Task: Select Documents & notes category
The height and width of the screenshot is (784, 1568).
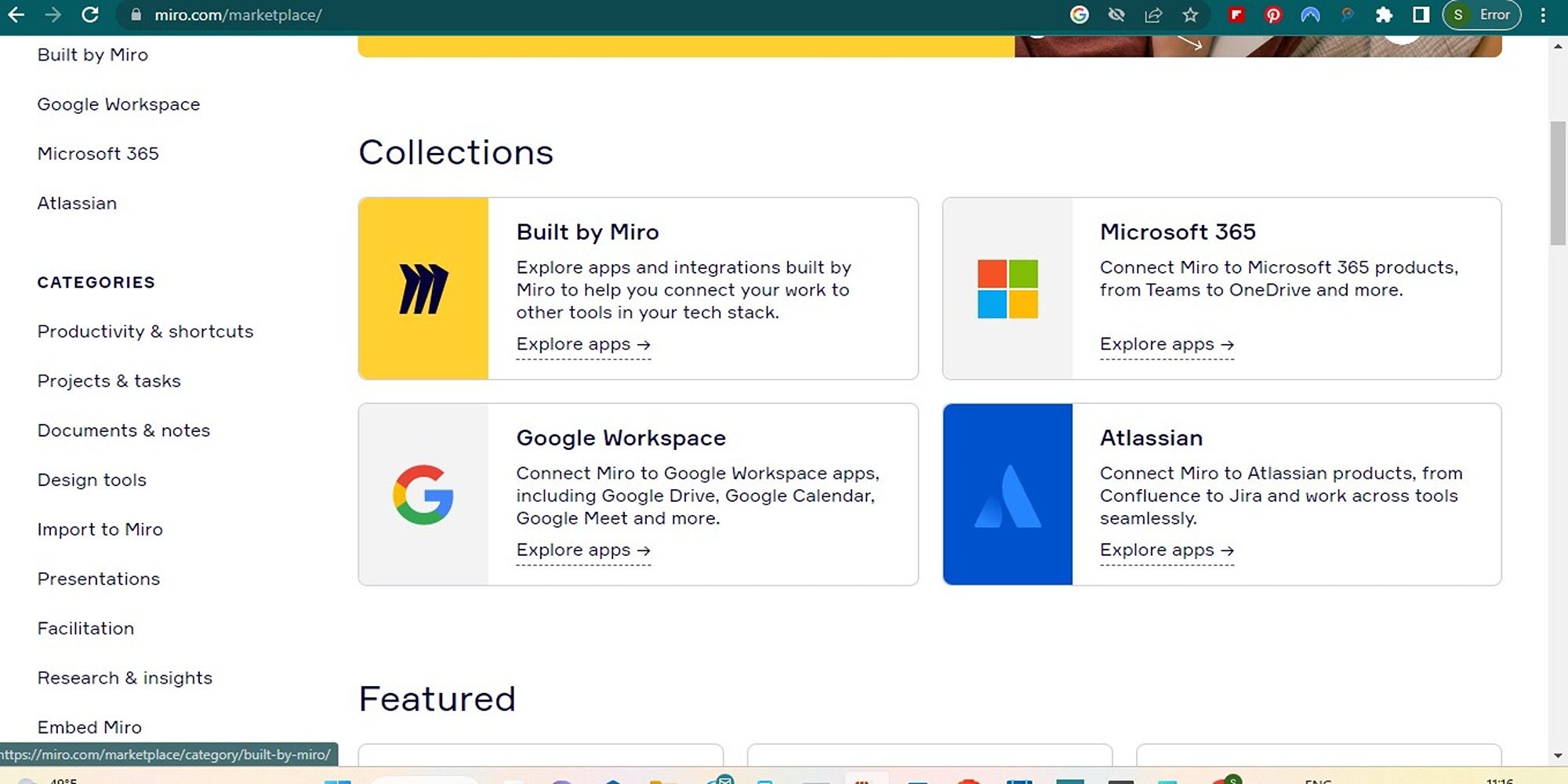Action: [x=124, y=430]
